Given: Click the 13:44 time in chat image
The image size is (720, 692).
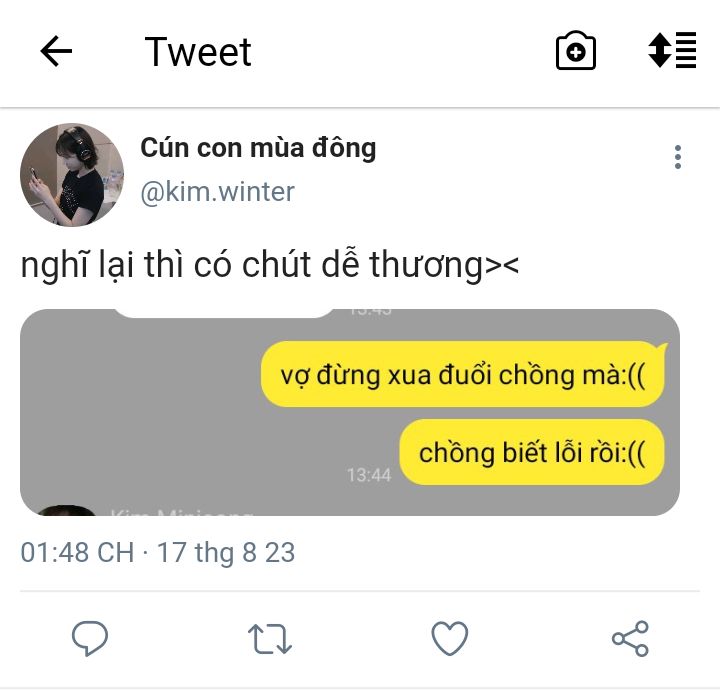Looking at the screenshot, I should pyautogui.click(x=369, y=475).
